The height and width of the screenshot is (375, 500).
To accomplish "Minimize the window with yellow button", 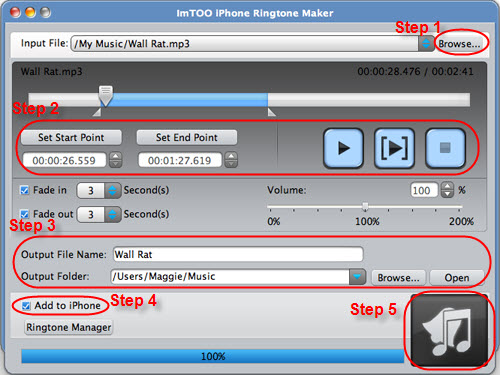I will point(30,12).
